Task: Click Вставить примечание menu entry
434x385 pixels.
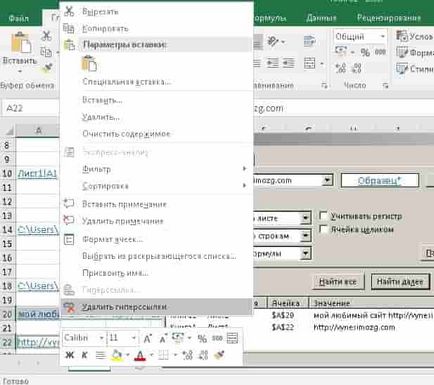Action: (x=124, y=204)
